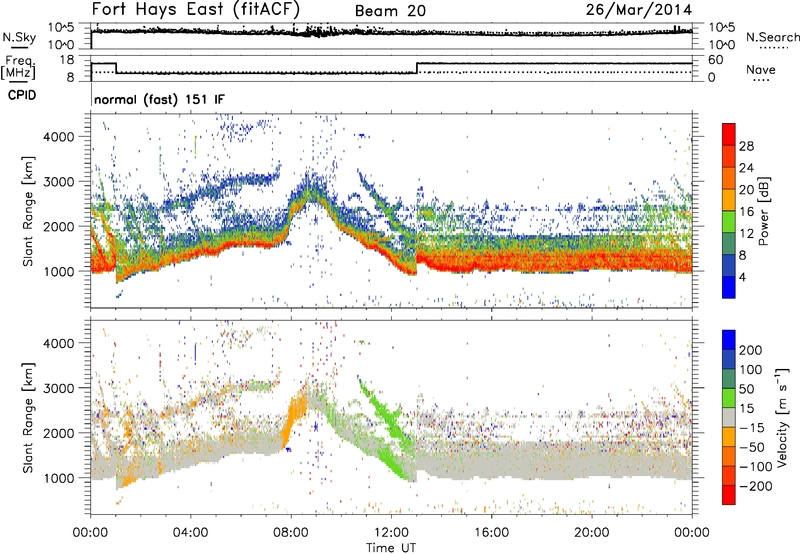Click the '2000' tick in the velocity panel

(59, 433)
